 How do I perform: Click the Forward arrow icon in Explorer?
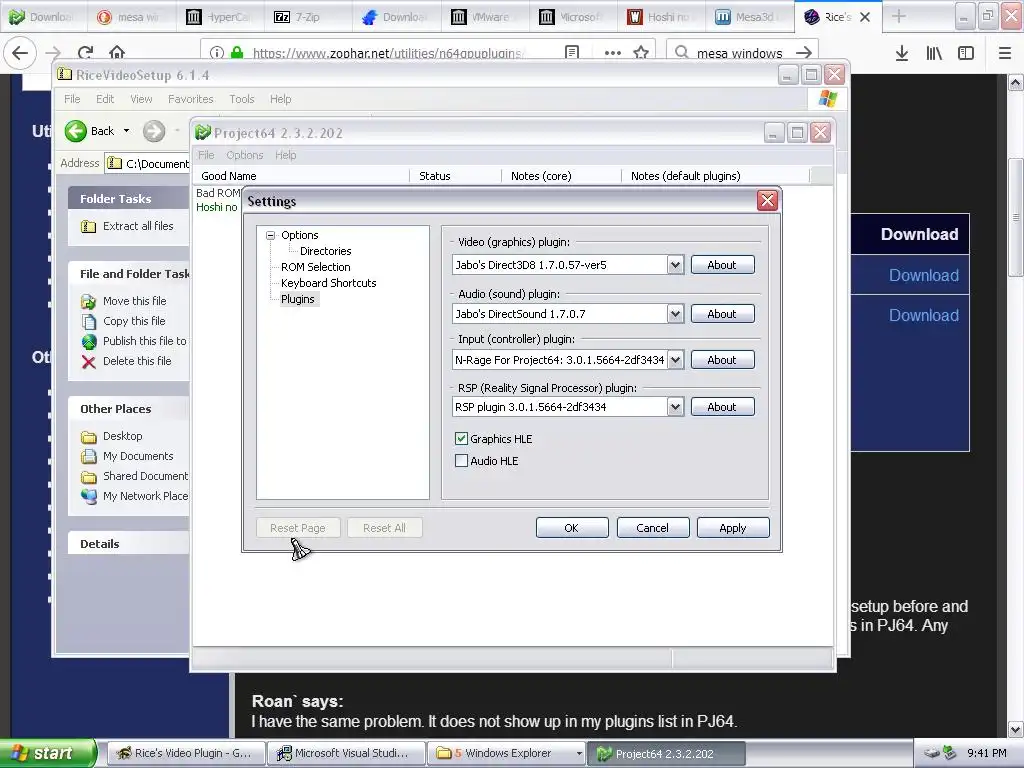click(154, 131)
